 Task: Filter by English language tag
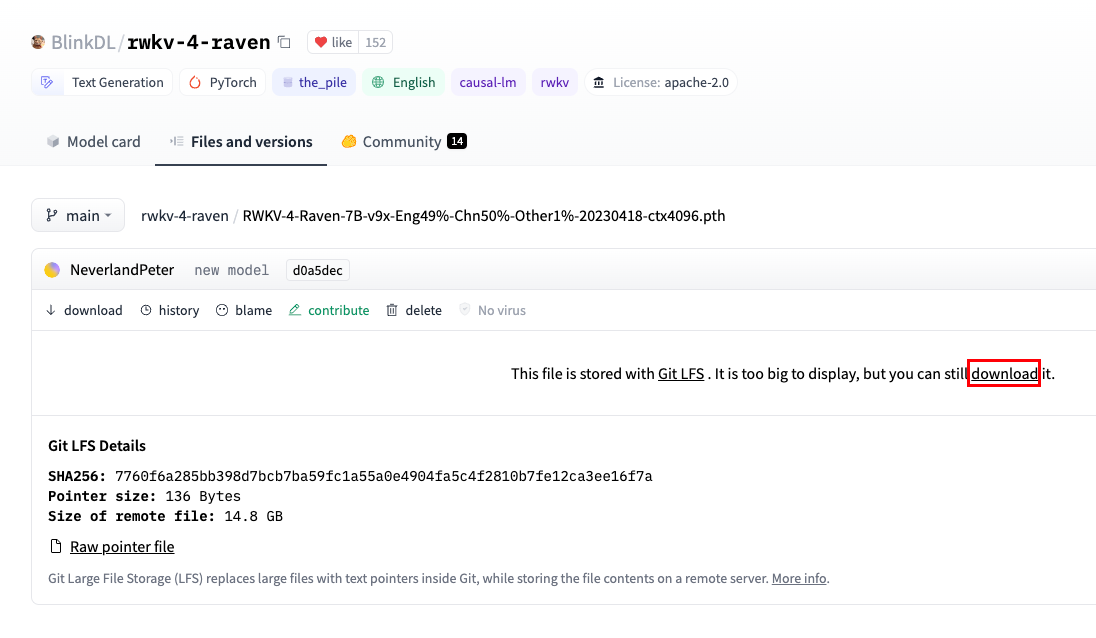pyautogui.click(x=404, y=82)
